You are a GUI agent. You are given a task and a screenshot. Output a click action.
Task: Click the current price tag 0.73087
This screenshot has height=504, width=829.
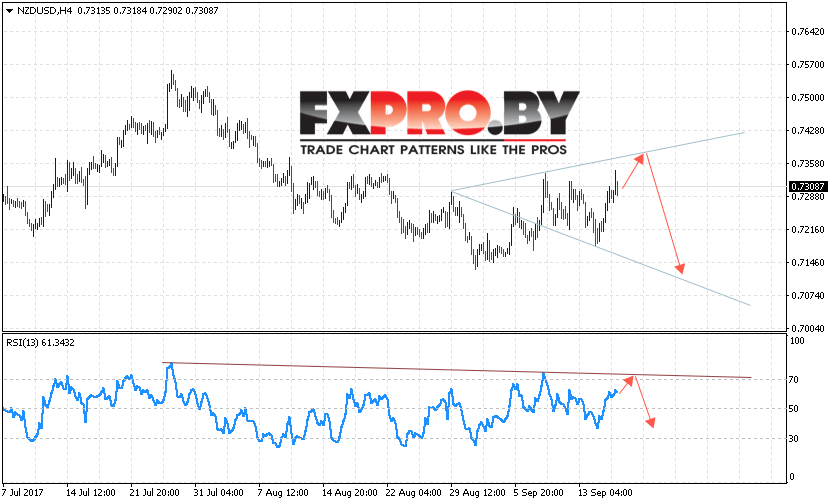tap(807, 186)
